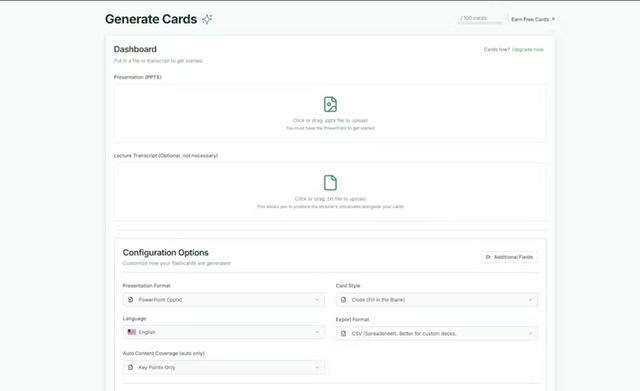
Task: Expand Presentation Format via its chevron arrow
Action: click(x=317, y=300)
